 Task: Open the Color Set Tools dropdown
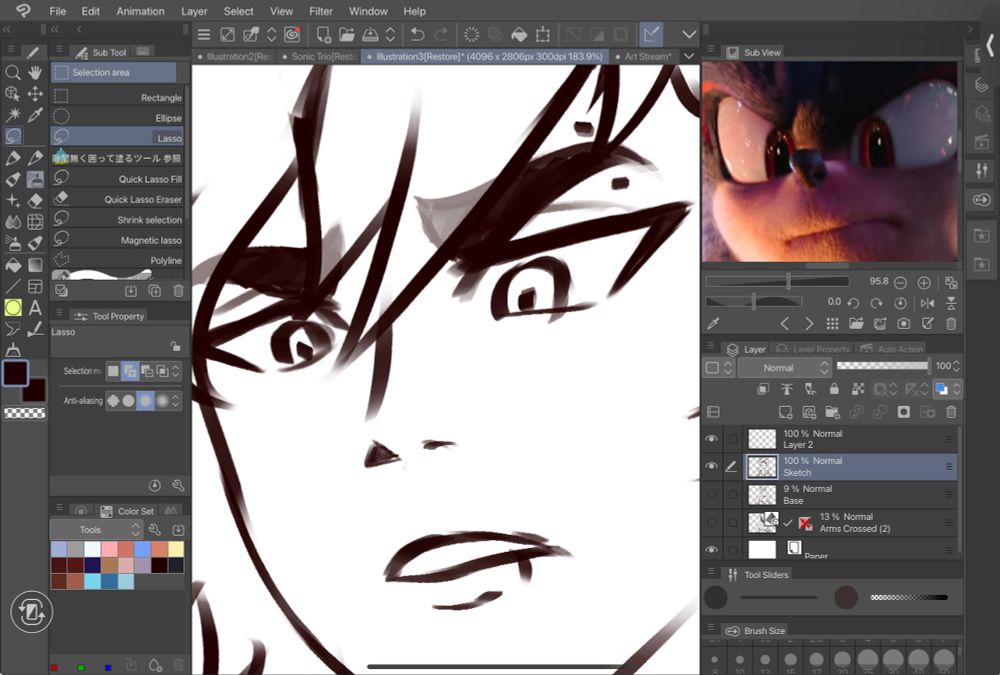96,530
